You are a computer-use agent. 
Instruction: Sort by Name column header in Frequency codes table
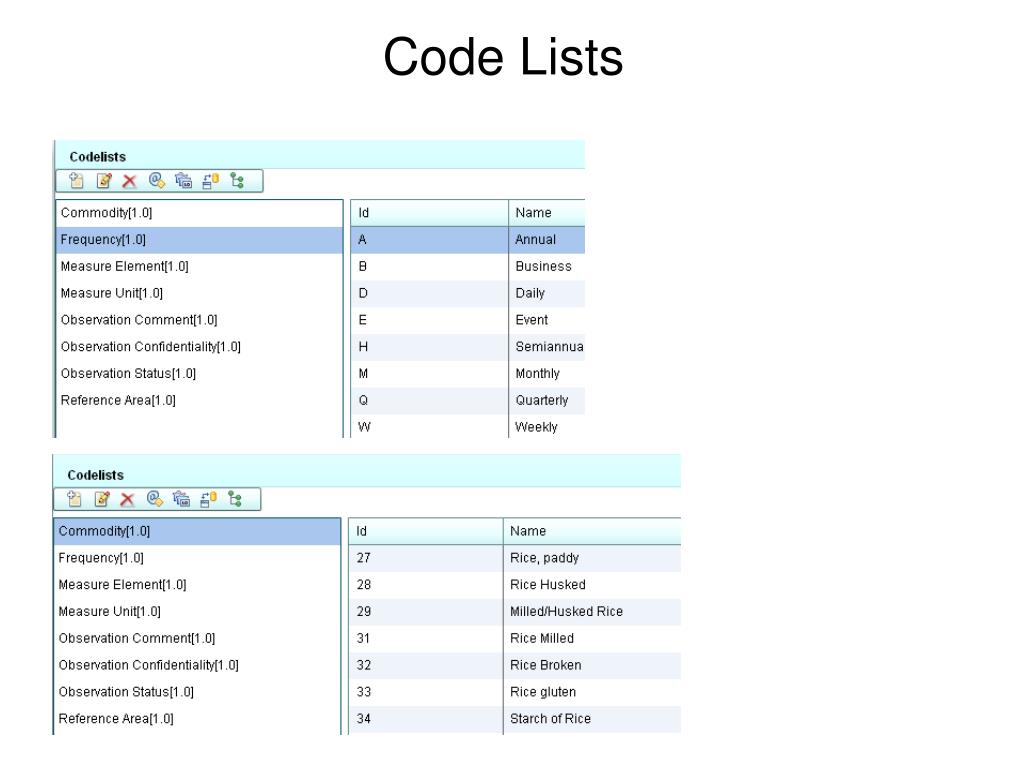547,213
